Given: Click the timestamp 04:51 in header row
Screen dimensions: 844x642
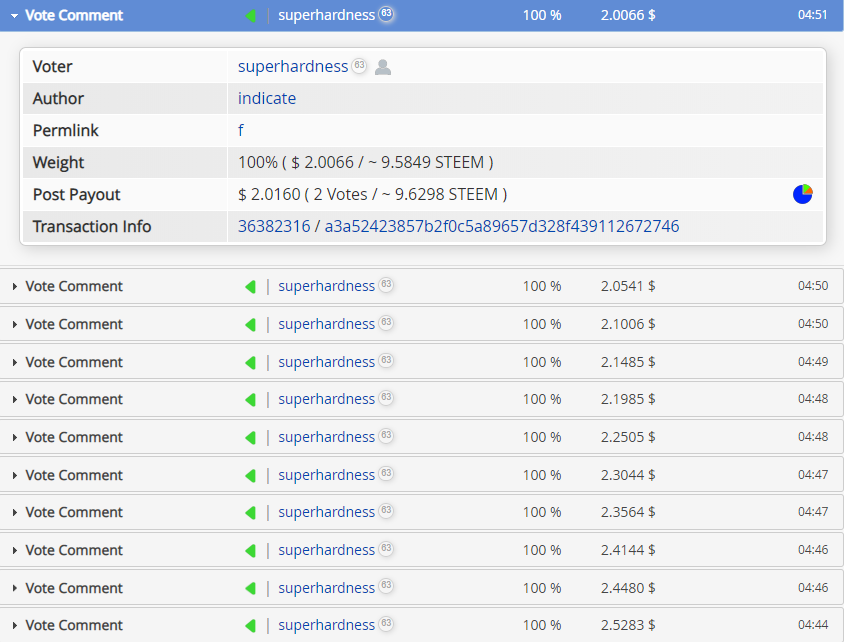Looking at the screenshot, I should (812, 15).
